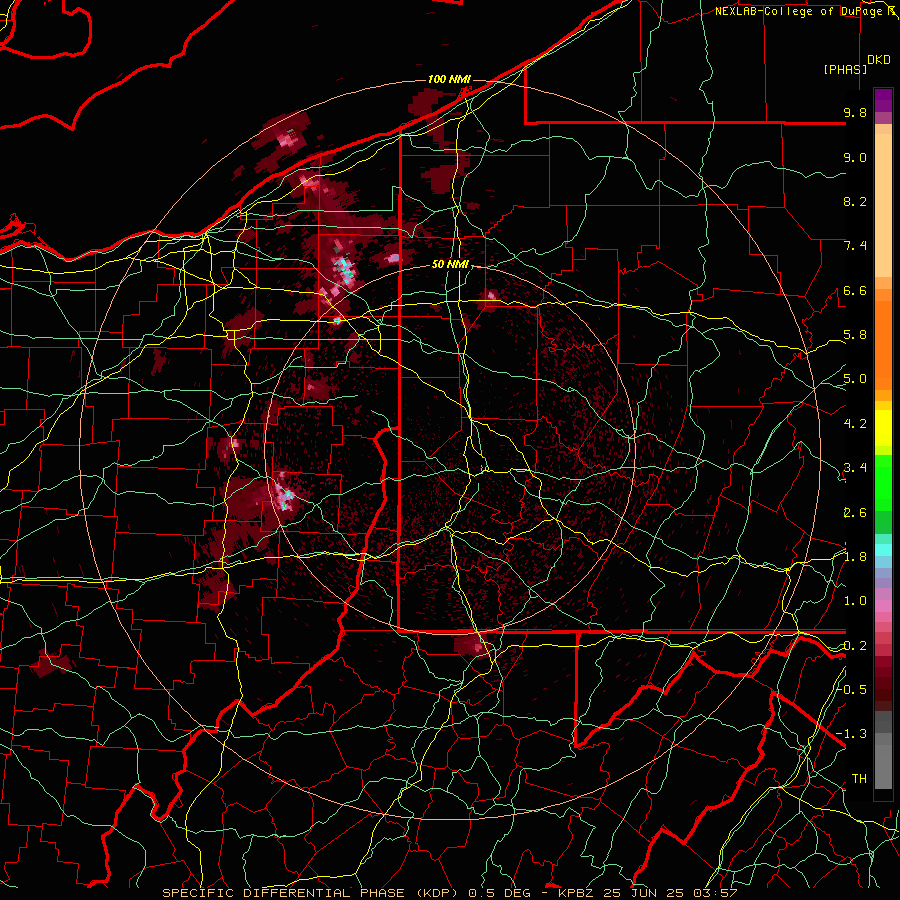Click the "100 NMI" range ring label

pyautogui.click(x=449, y=79)
